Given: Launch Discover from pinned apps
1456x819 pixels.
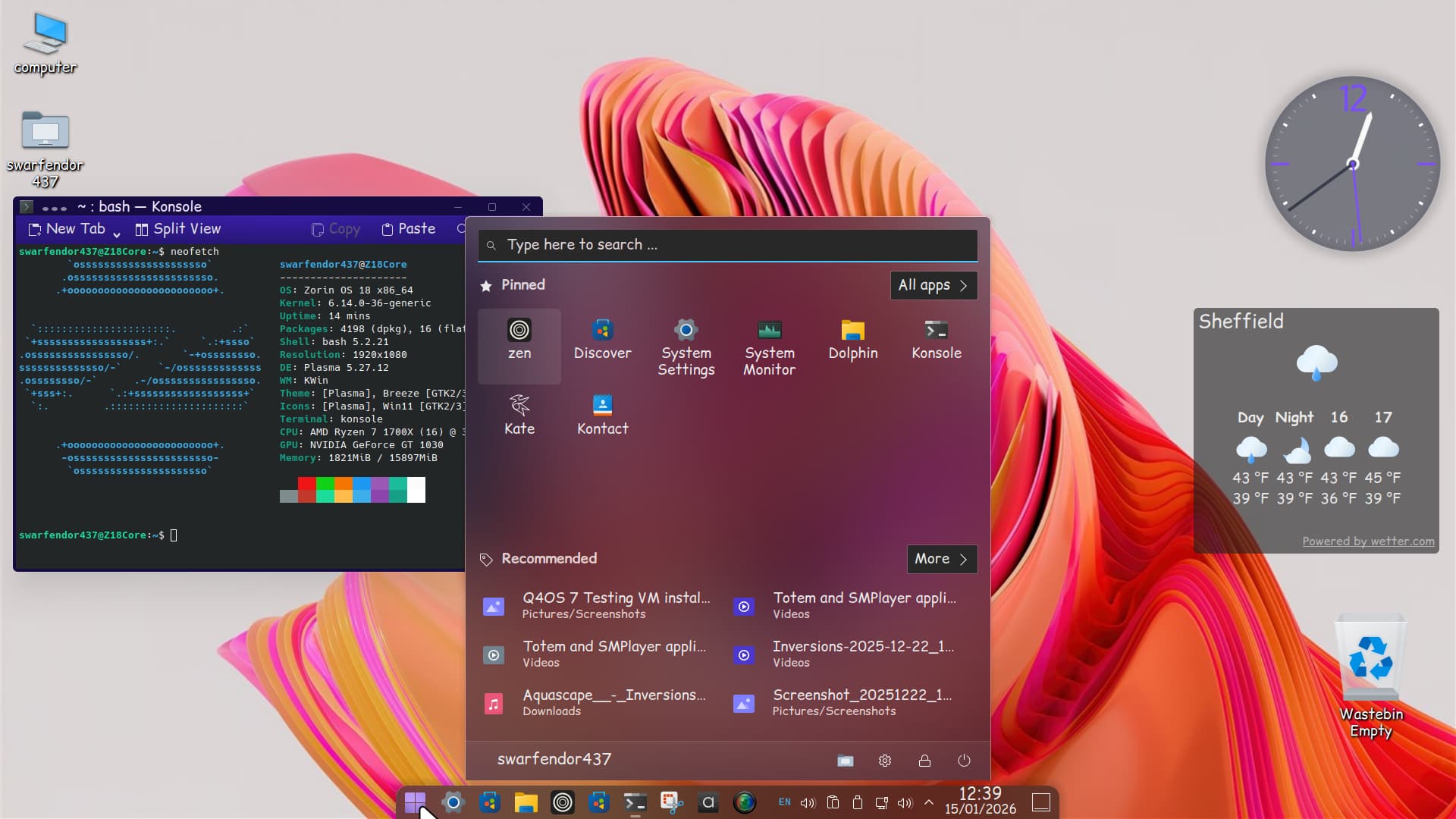Looking at the screenshot, I should 602,340.
